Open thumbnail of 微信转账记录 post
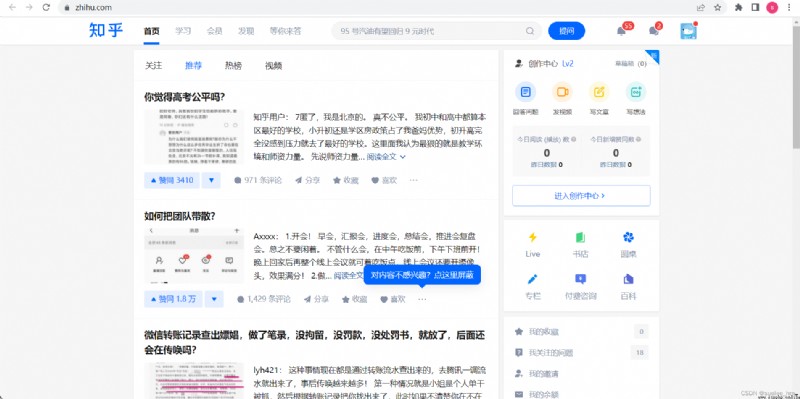 pos(194,381)
